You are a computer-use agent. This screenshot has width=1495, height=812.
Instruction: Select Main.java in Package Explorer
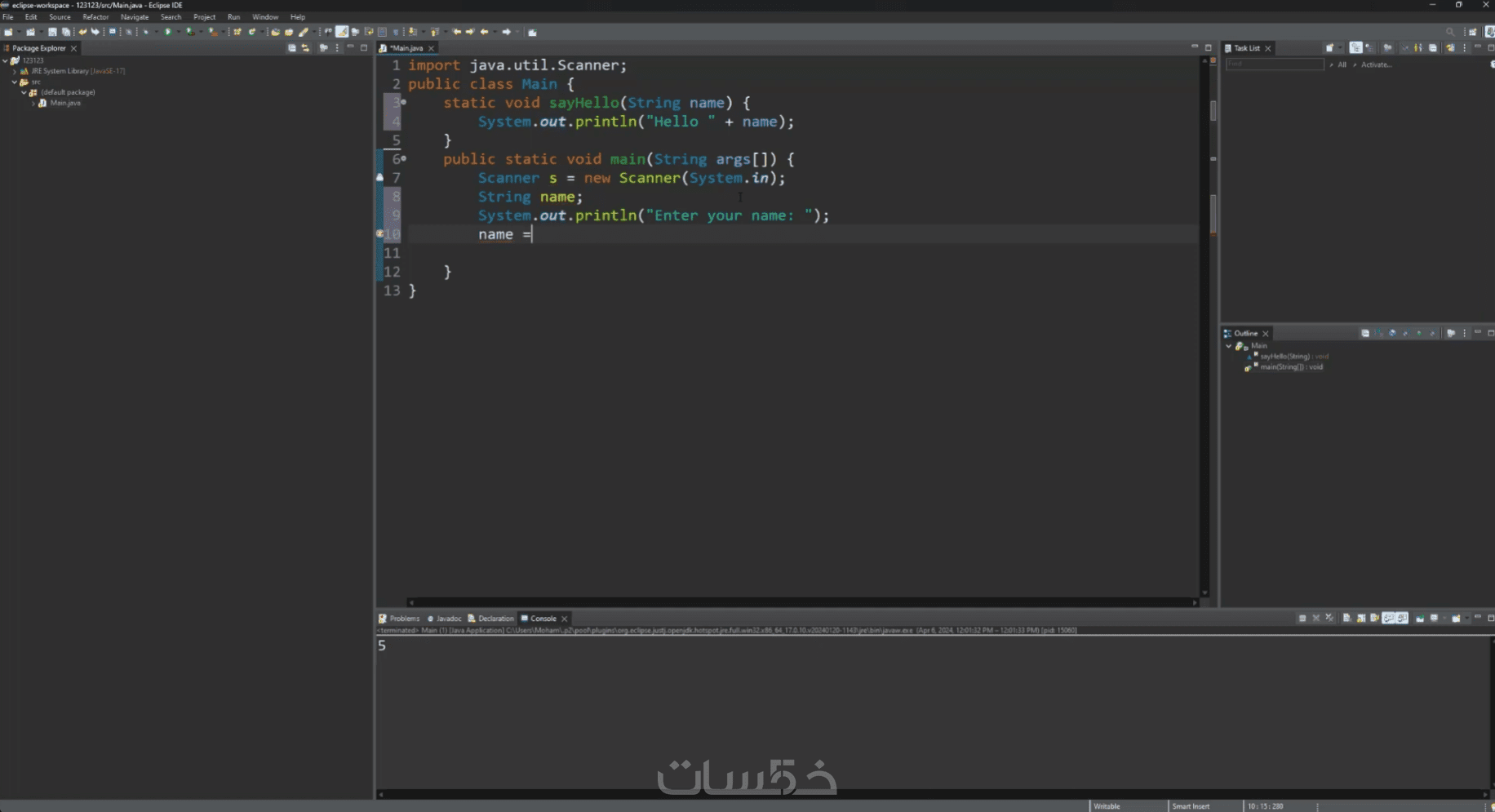click(65, 103)
